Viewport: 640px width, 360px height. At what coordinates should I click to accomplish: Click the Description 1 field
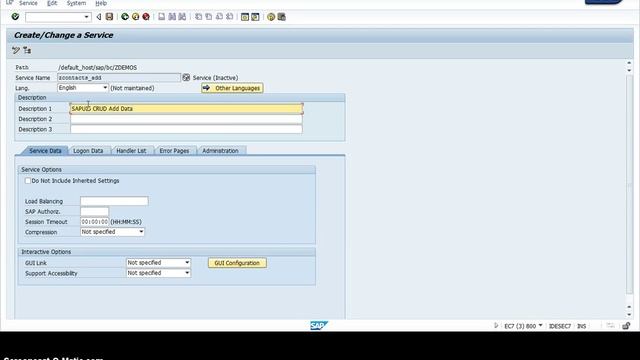coord(186,109)
